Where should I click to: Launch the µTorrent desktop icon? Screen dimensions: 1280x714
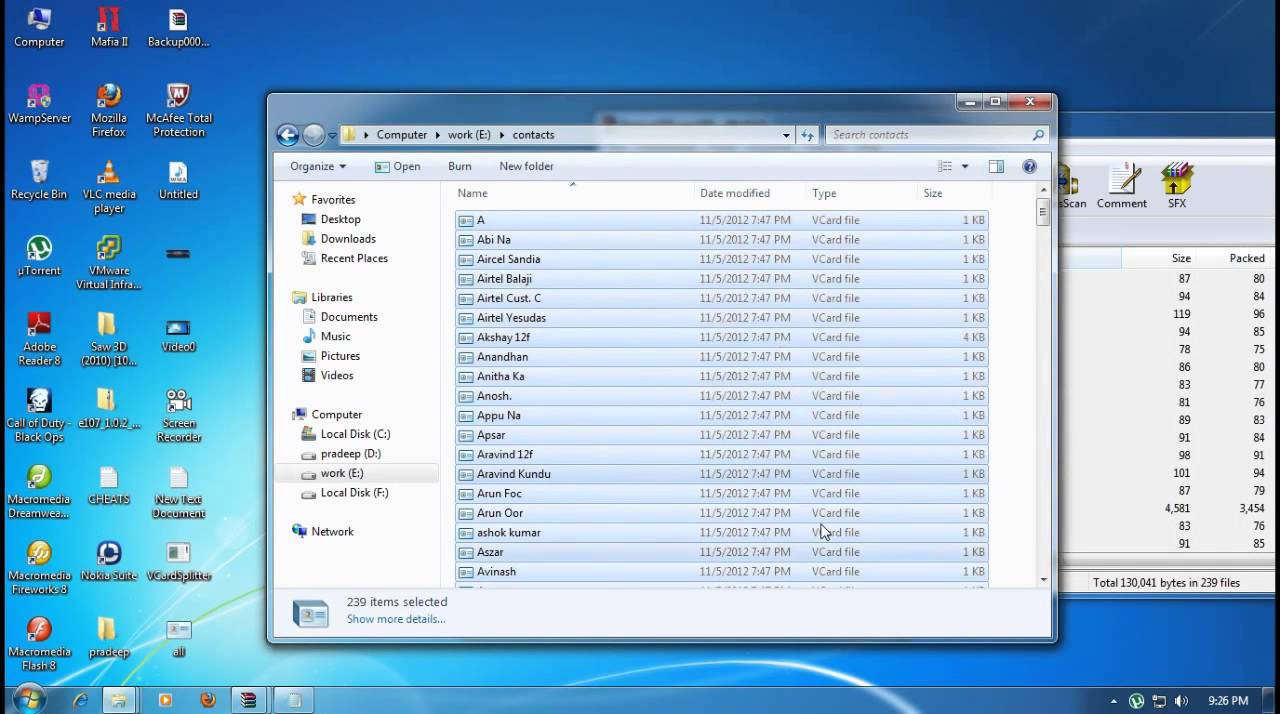(39, 256)
